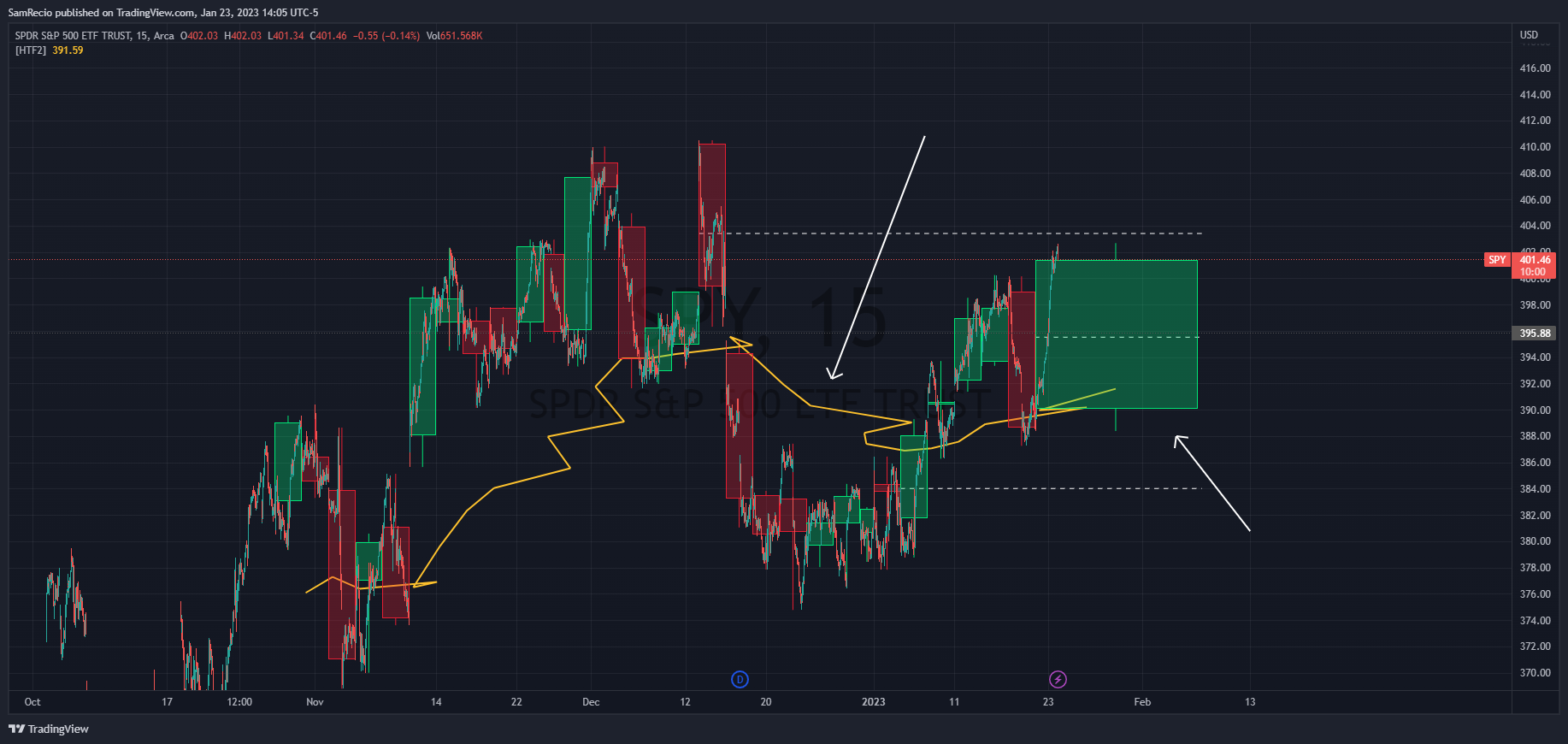This screenshot has width=1568, height=744.
Task: Click the [HTF2] indicator legend label
Action: [31, 50]
